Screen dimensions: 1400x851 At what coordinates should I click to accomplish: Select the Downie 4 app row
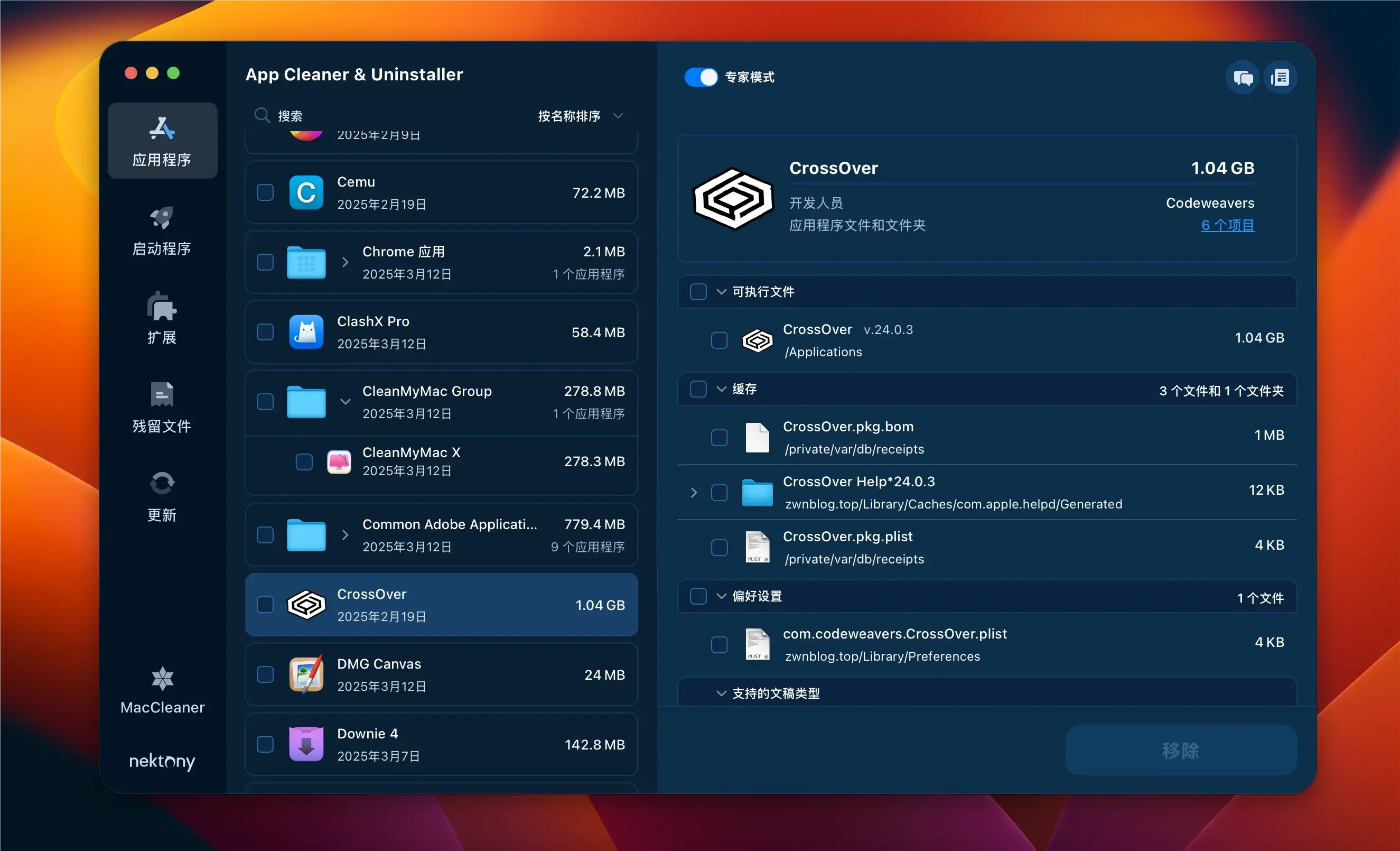[442, 745]
